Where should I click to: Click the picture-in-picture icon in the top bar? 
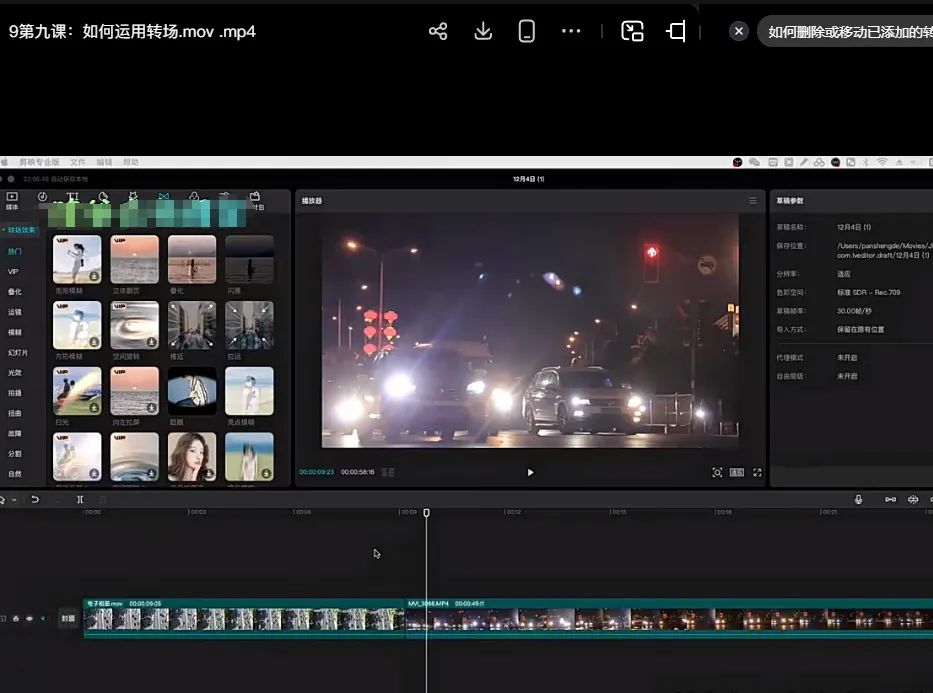click(x=632, y=31)
